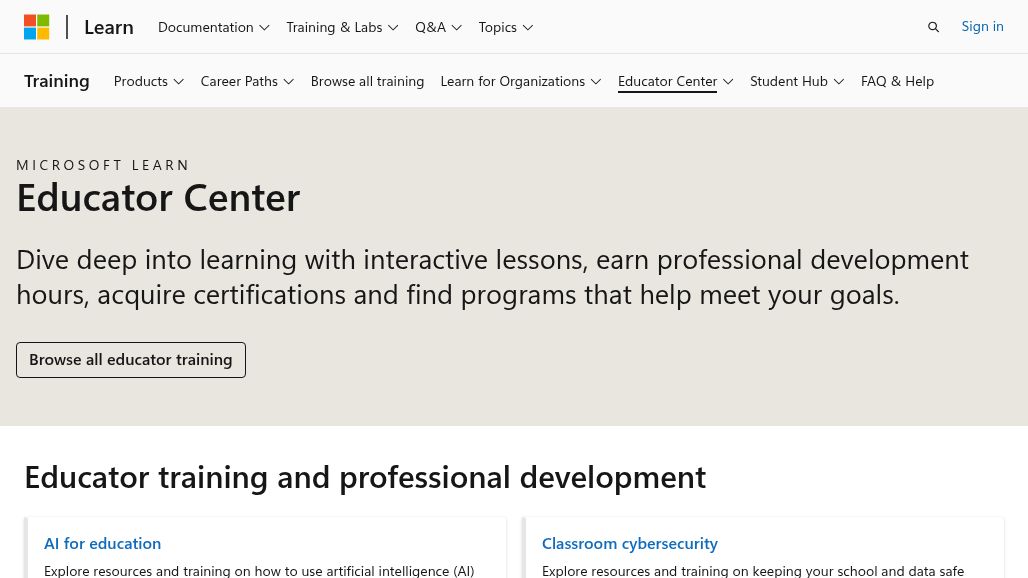Open the Career Paths dropdown
The image size is (1028, 578).
click(x=247, y=81)
